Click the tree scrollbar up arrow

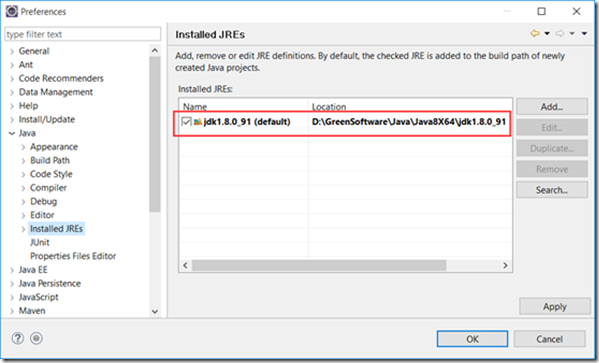pyautogui.click(x=155, y=50)
